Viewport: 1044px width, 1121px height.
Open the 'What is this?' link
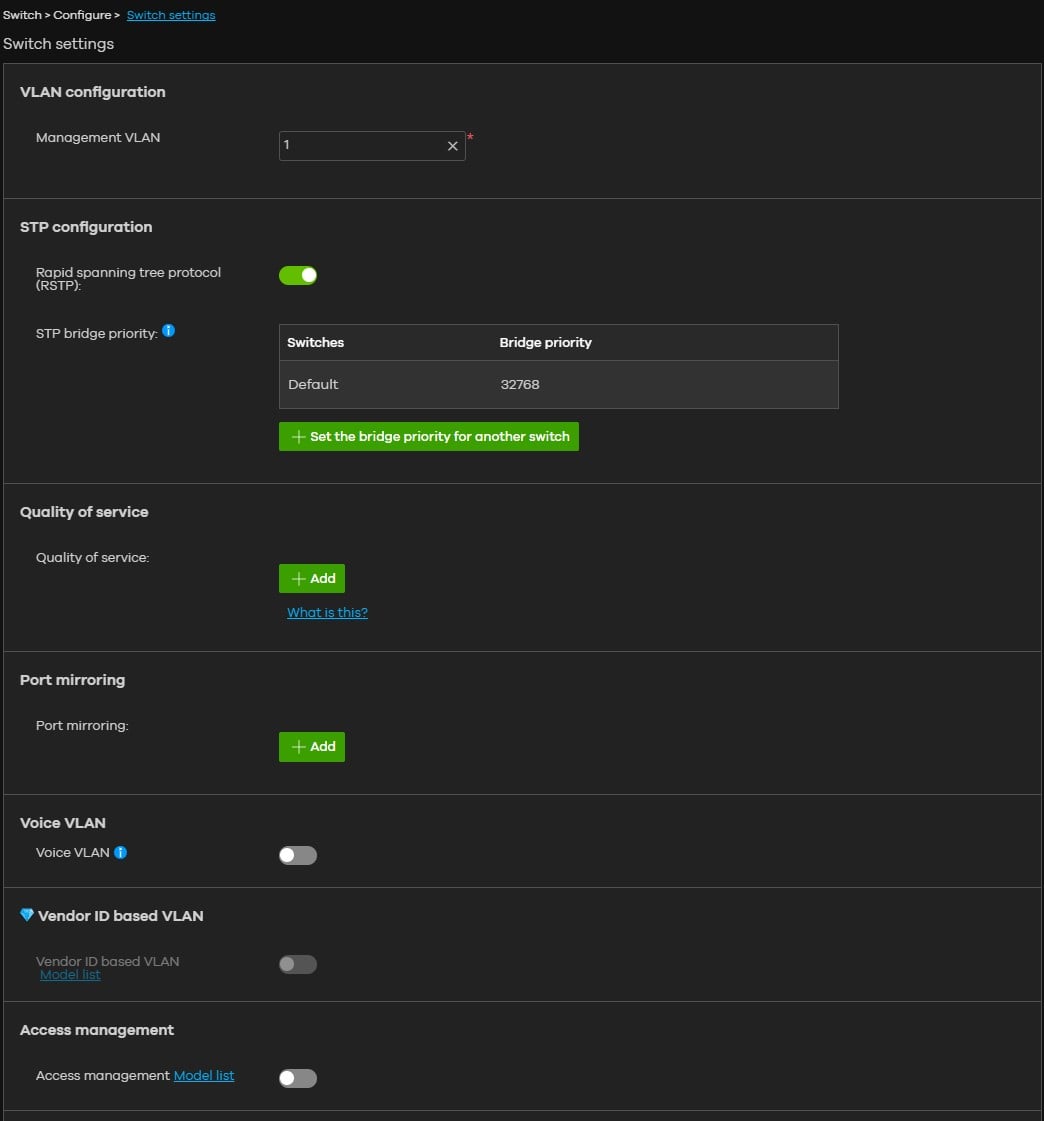327,613
